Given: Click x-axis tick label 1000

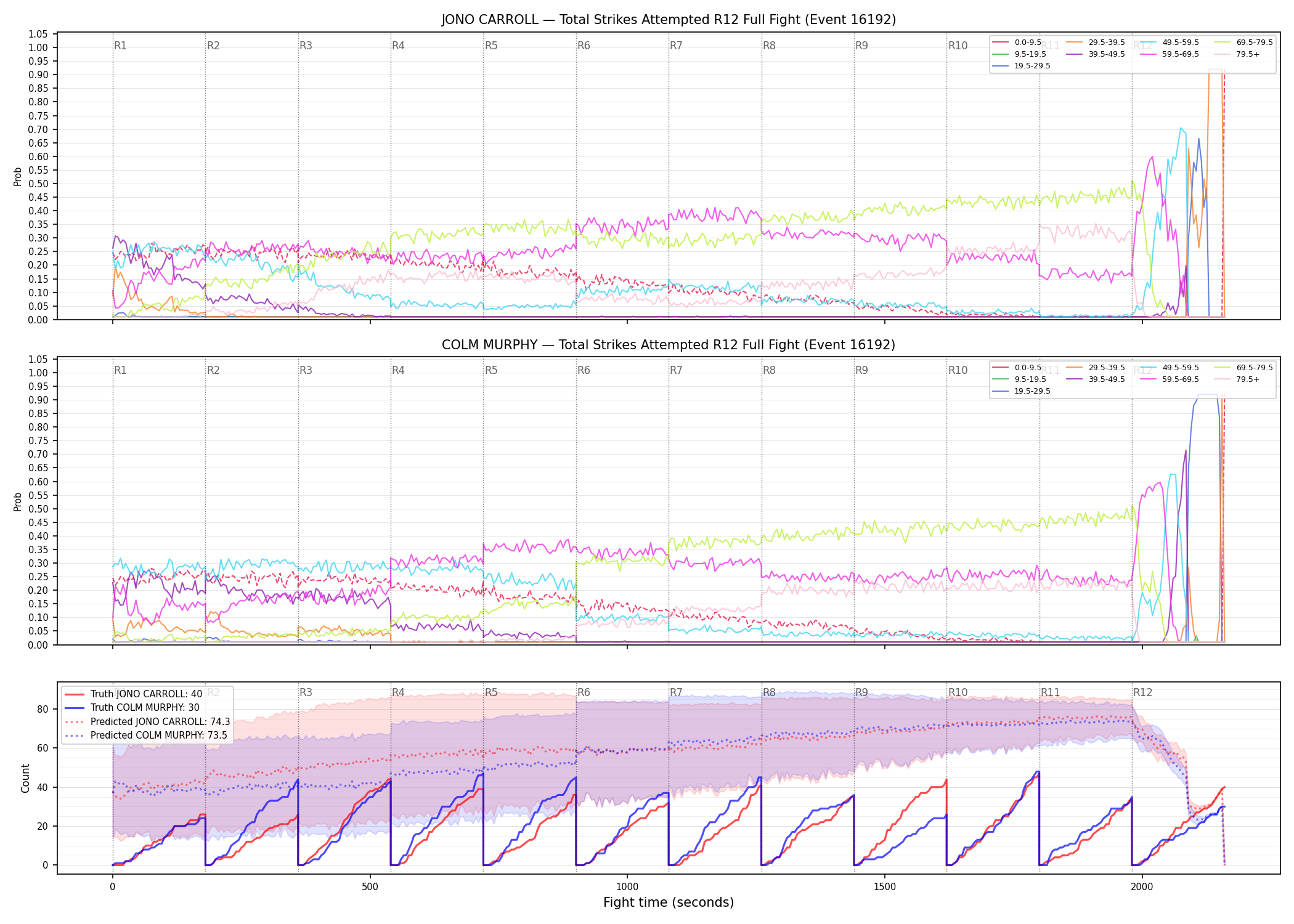Looking at the screenshot, I should tap(627, 887).
